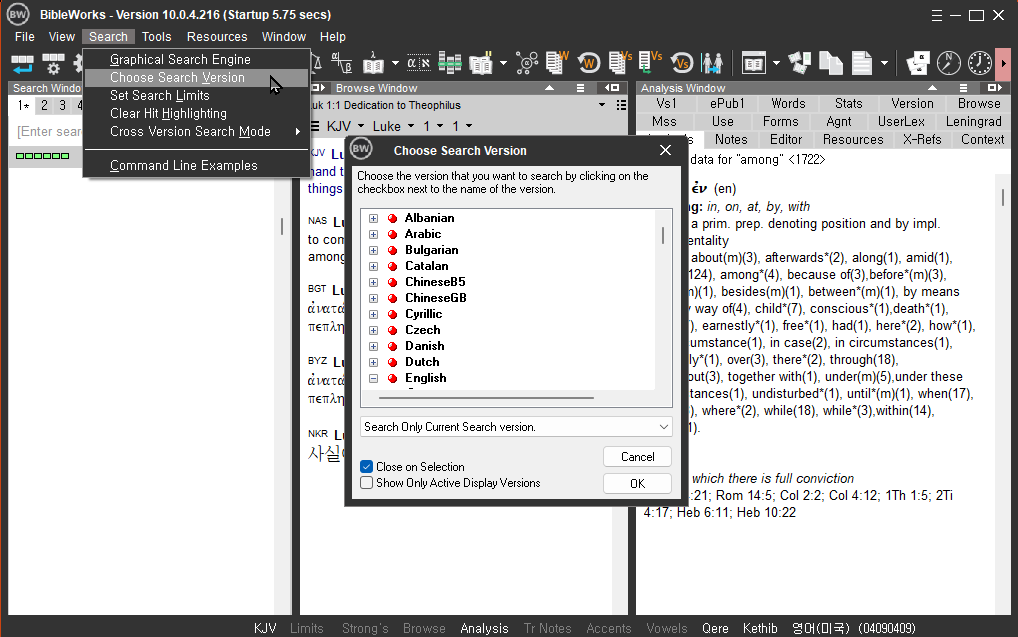
Task: Click the compass toolbar icon
Action: 949,63
